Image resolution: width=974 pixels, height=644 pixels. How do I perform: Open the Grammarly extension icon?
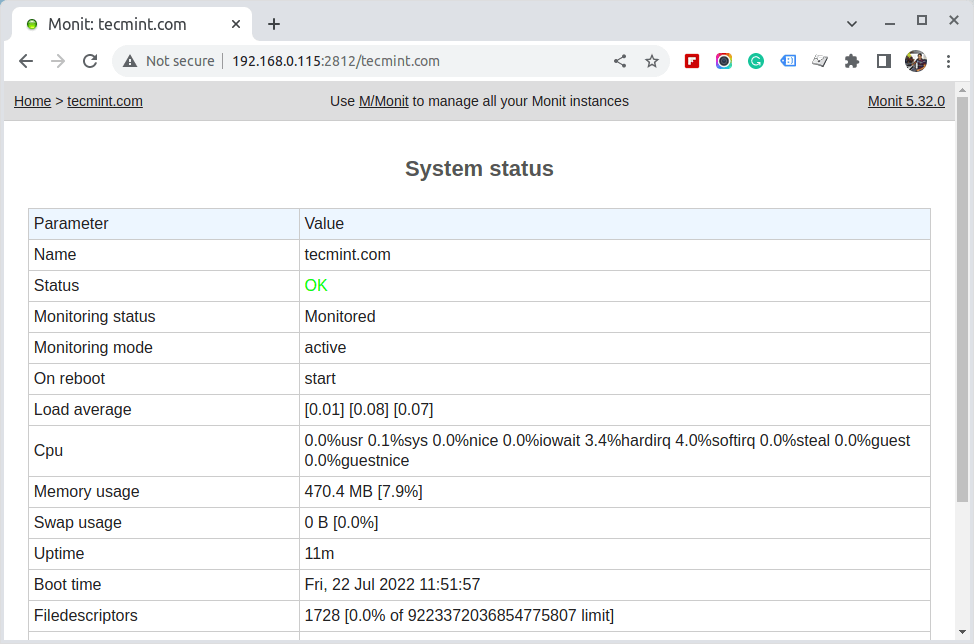755,61
